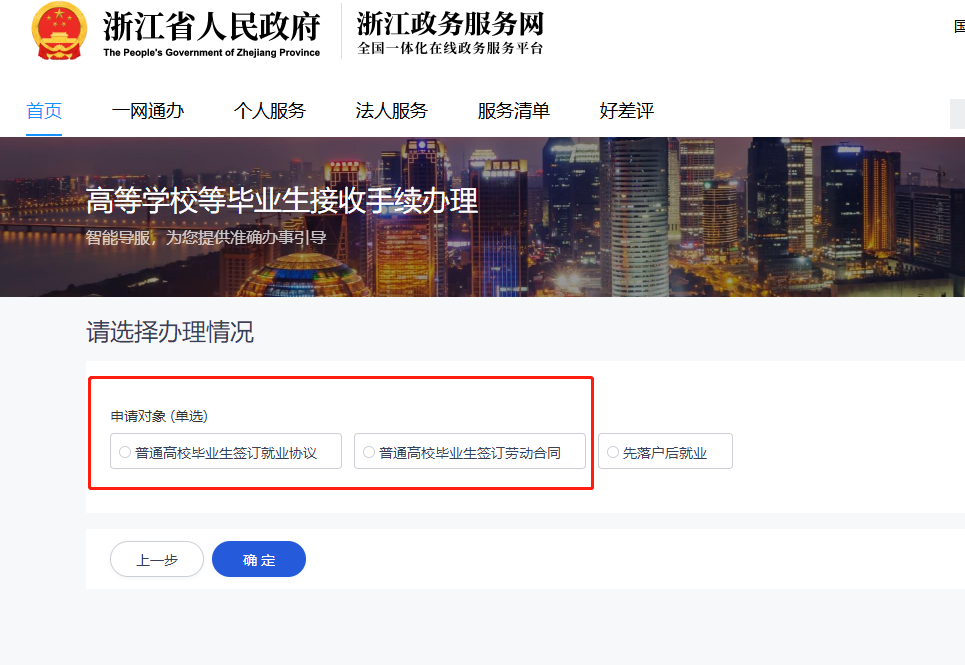Go to the 首页 tab

pos(44,111)
